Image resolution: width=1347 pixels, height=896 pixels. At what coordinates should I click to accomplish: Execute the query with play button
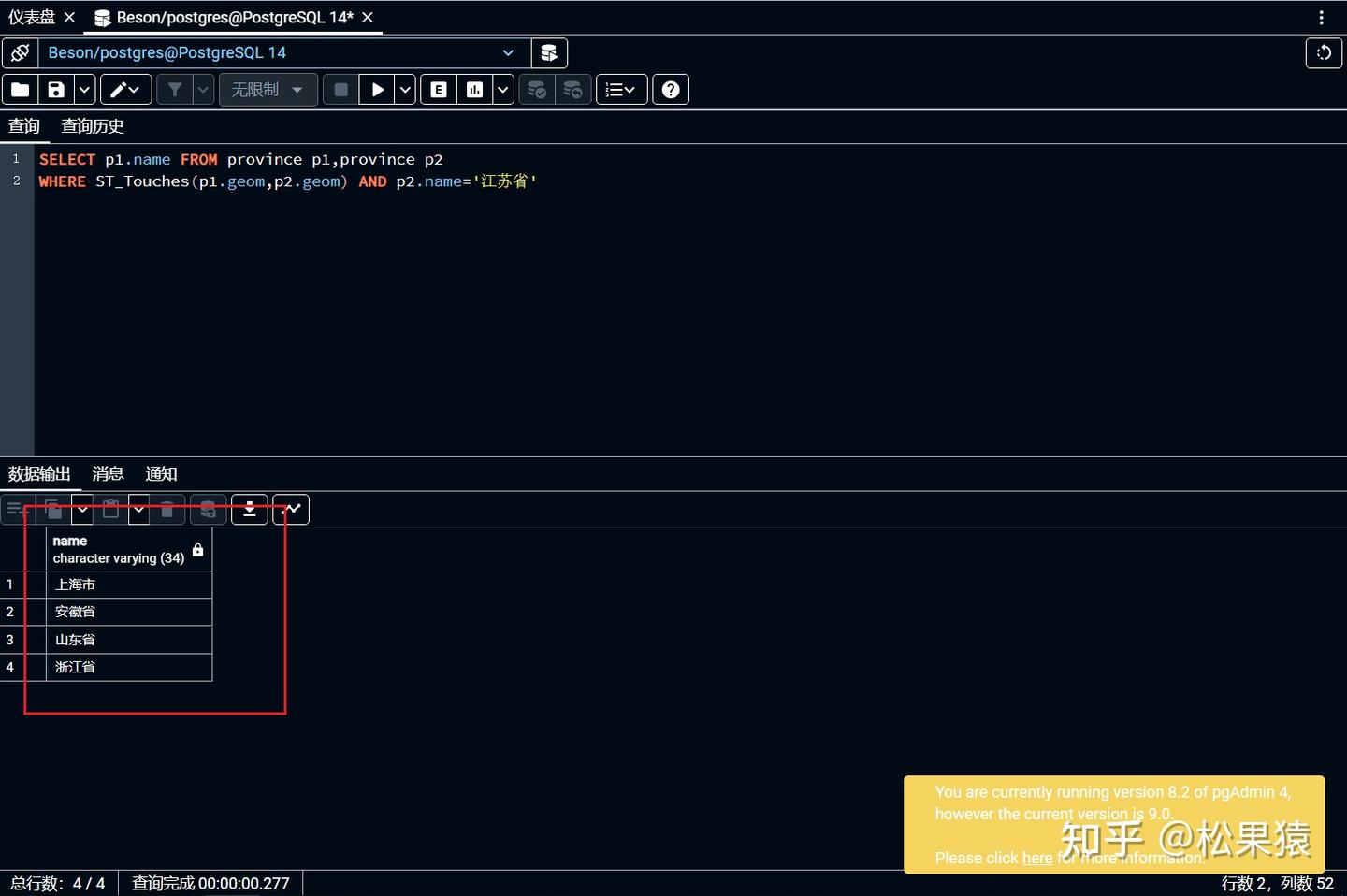click(377, 90)
